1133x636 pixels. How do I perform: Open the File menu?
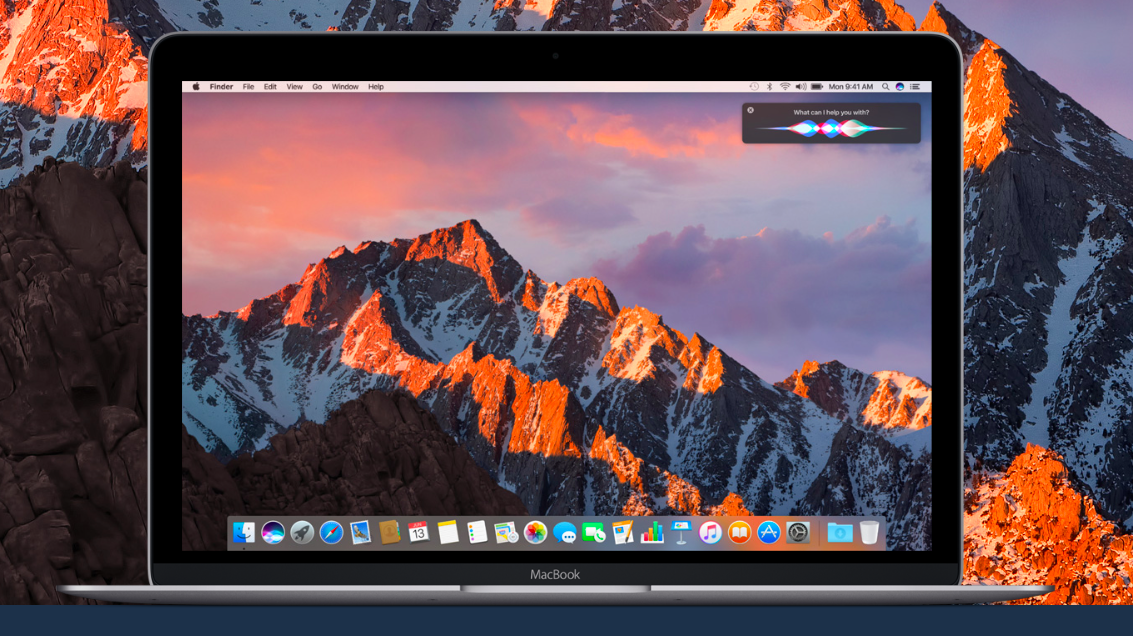point(249,87)
